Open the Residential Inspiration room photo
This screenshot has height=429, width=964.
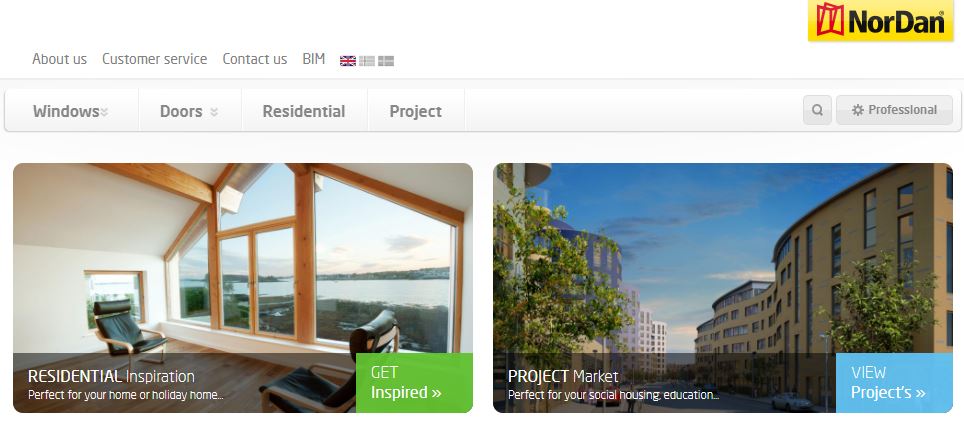(x=243, y=258)
